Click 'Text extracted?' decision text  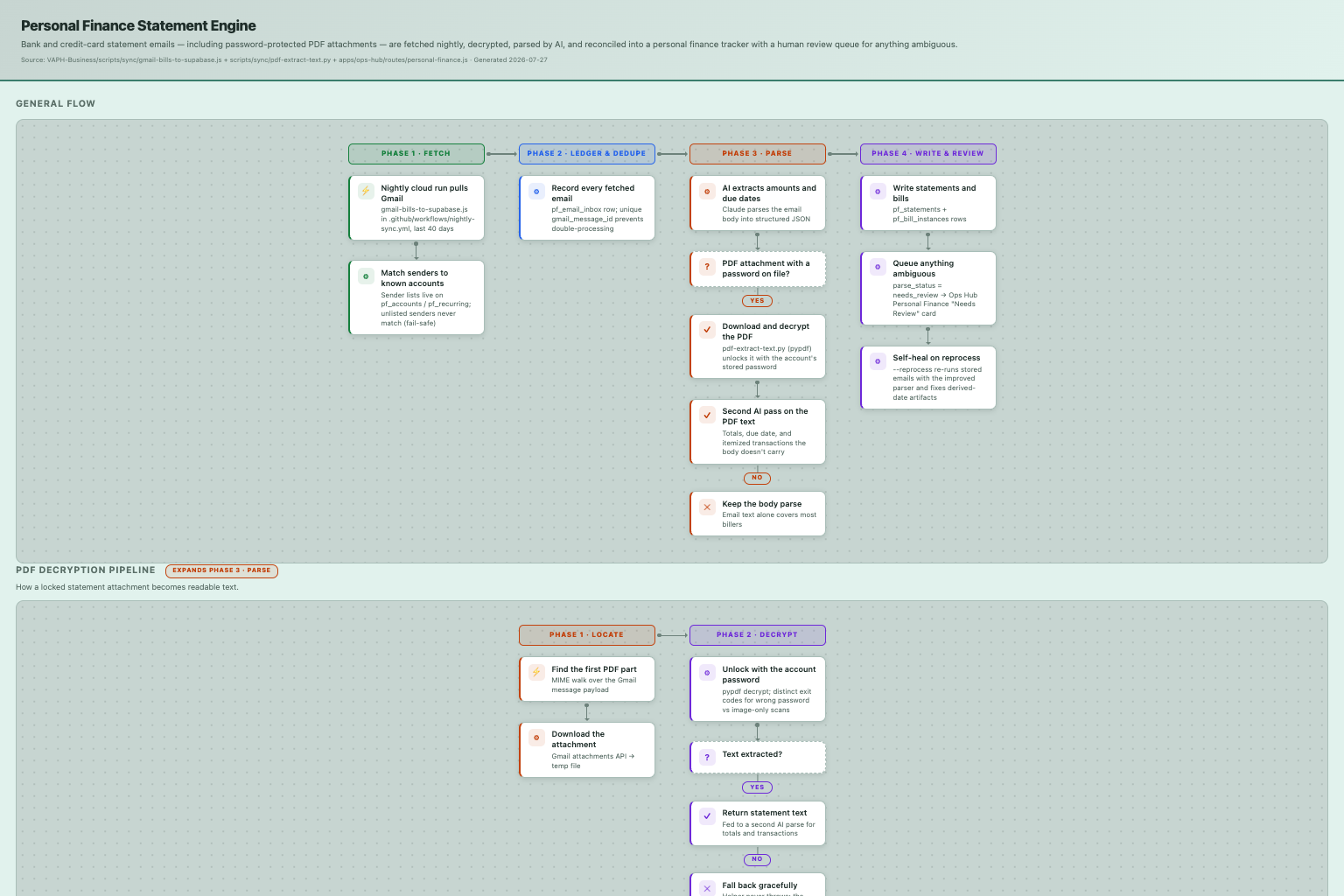click(x=752, y=754)
